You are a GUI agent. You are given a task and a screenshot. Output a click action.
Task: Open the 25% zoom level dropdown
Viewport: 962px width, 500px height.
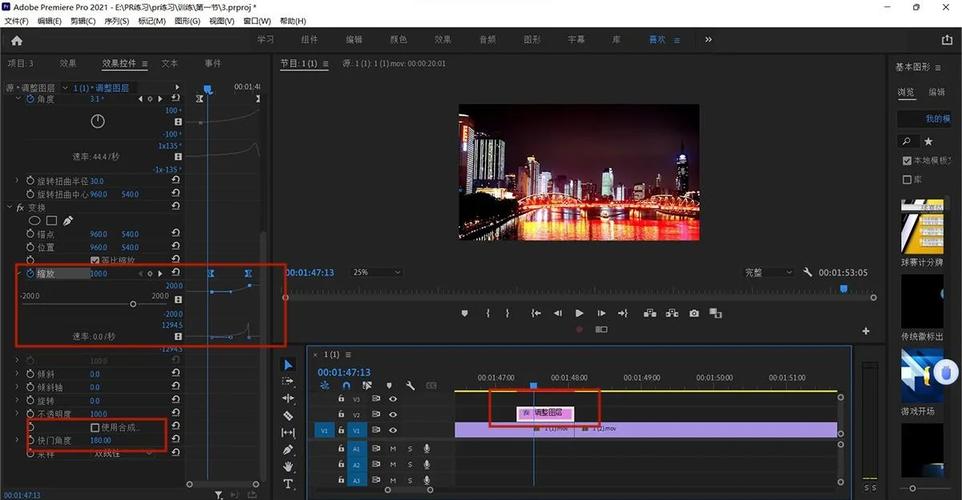point(376,272)
